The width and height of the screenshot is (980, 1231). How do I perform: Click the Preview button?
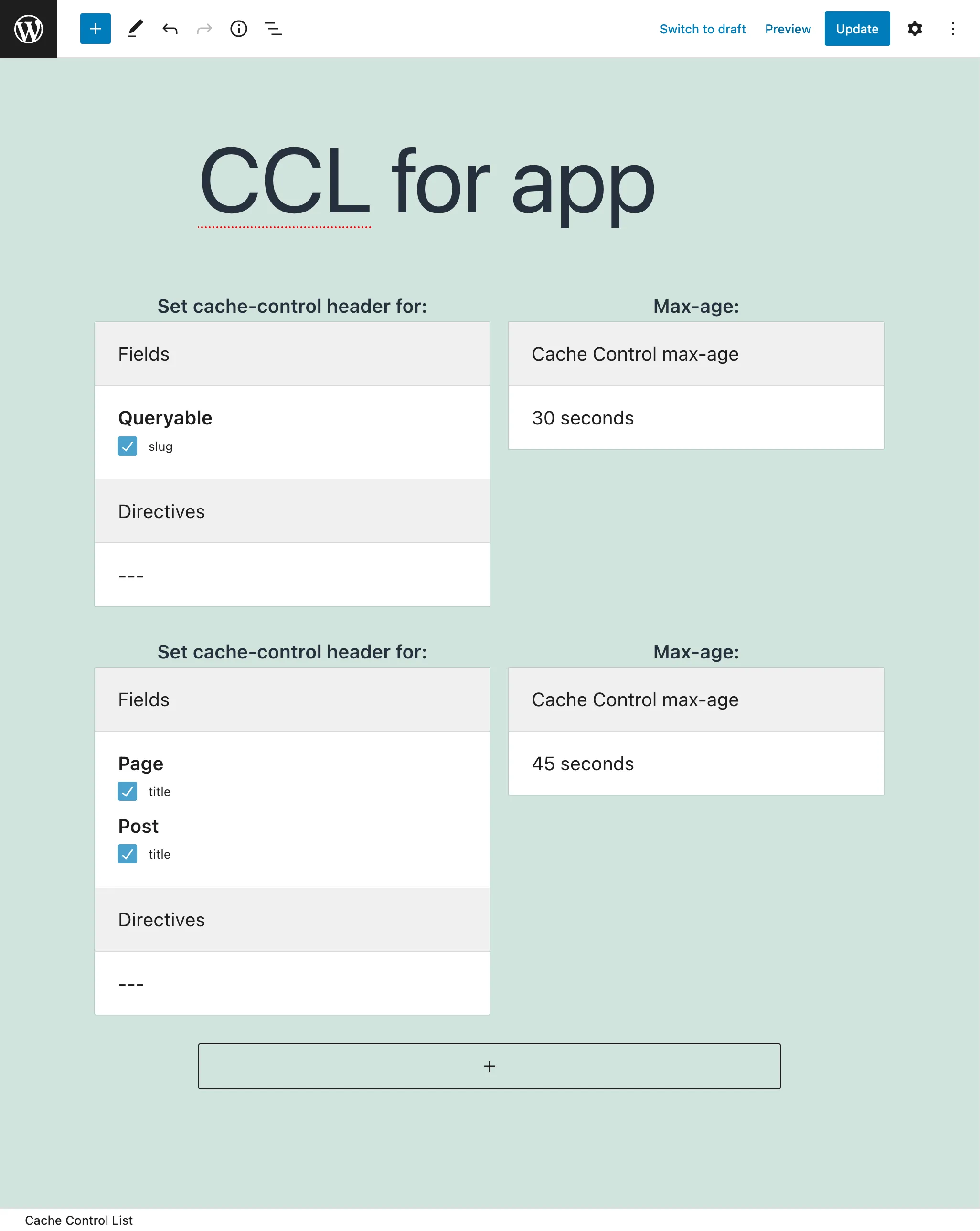pyautogui.click(x=788, y=29)
